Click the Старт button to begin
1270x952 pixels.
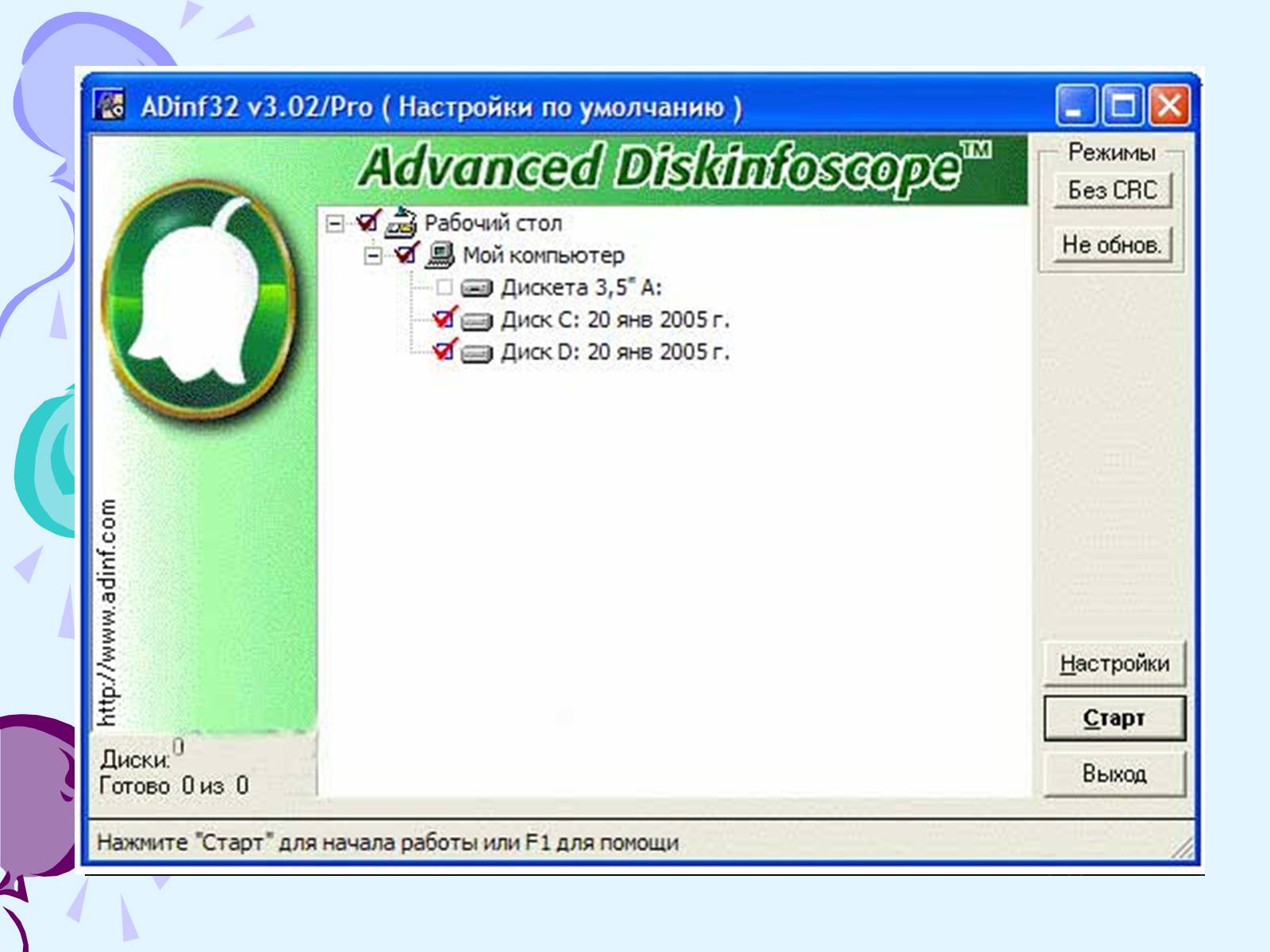coord(1114,718)
